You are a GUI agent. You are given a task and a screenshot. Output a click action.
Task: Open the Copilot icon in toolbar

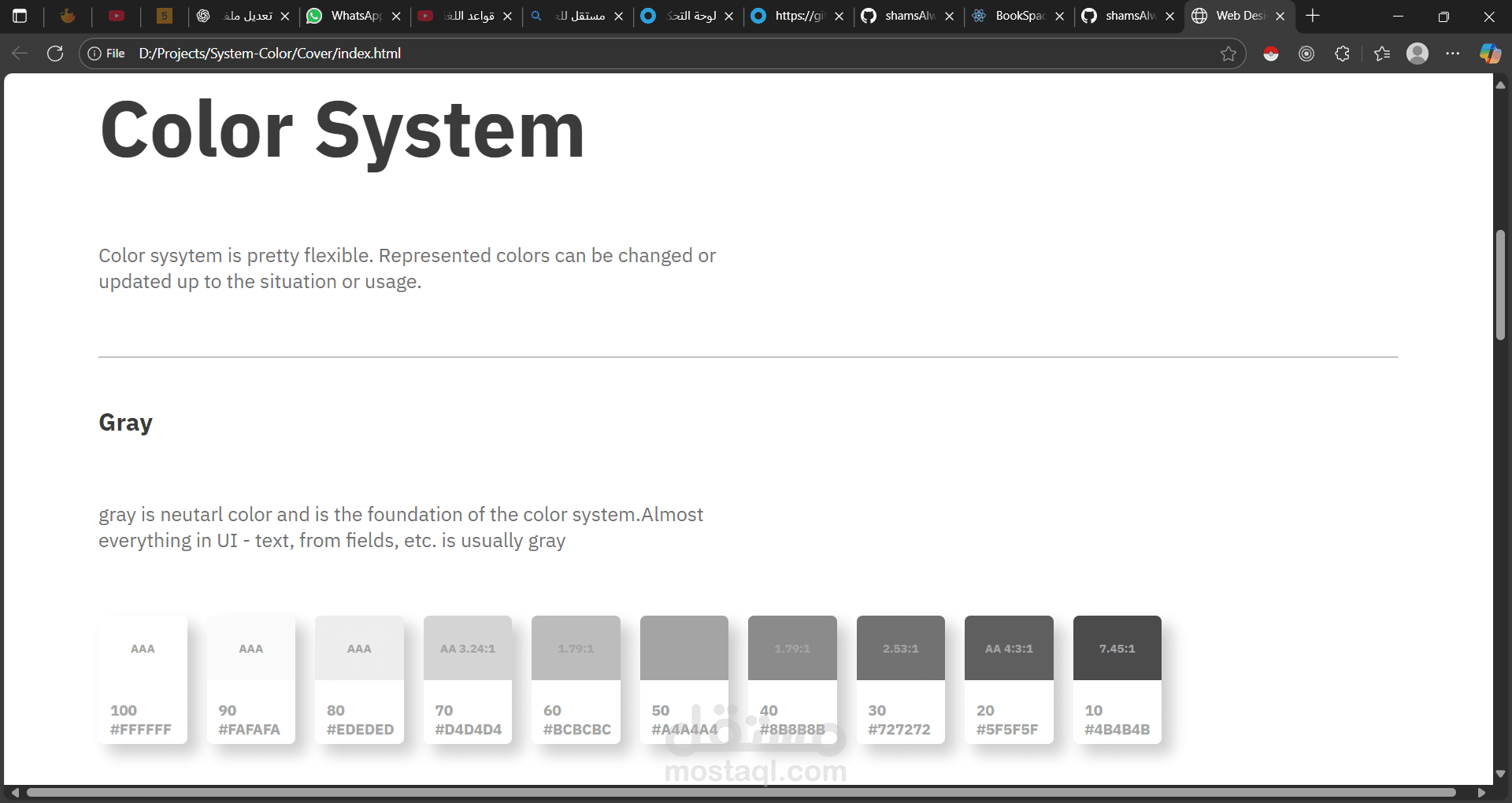[1489, 54]
